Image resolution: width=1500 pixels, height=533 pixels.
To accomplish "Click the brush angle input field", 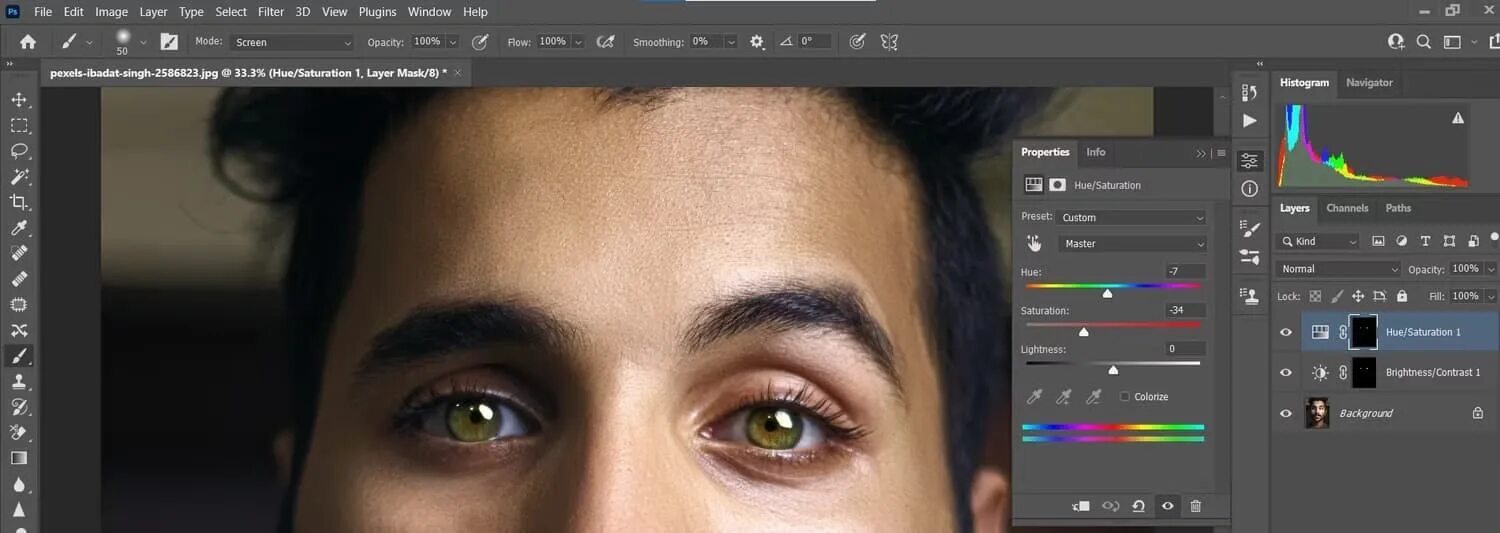I will 814,42.
